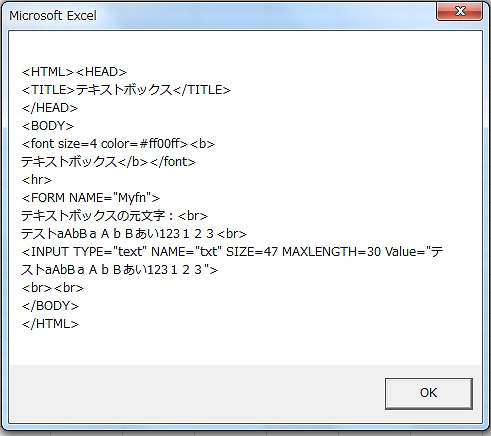491x436 pixels.
Task: Click the closing </HTML> tag line
Action: 50,324
